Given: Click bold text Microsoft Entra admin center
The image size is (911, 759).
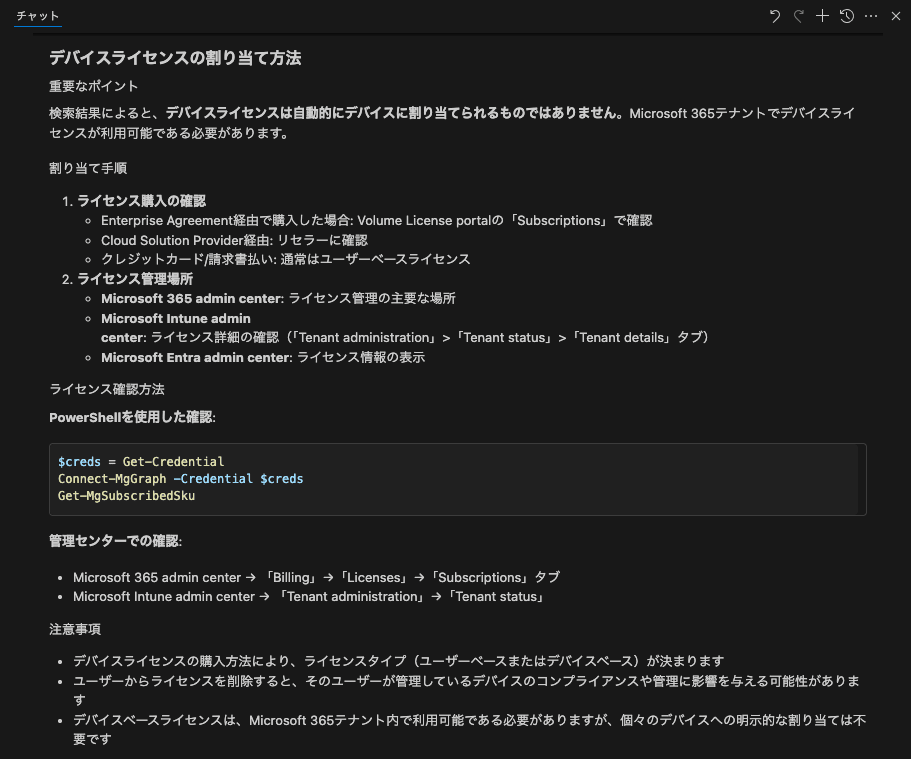Looking at the screenshot, I should coord(196,357).
